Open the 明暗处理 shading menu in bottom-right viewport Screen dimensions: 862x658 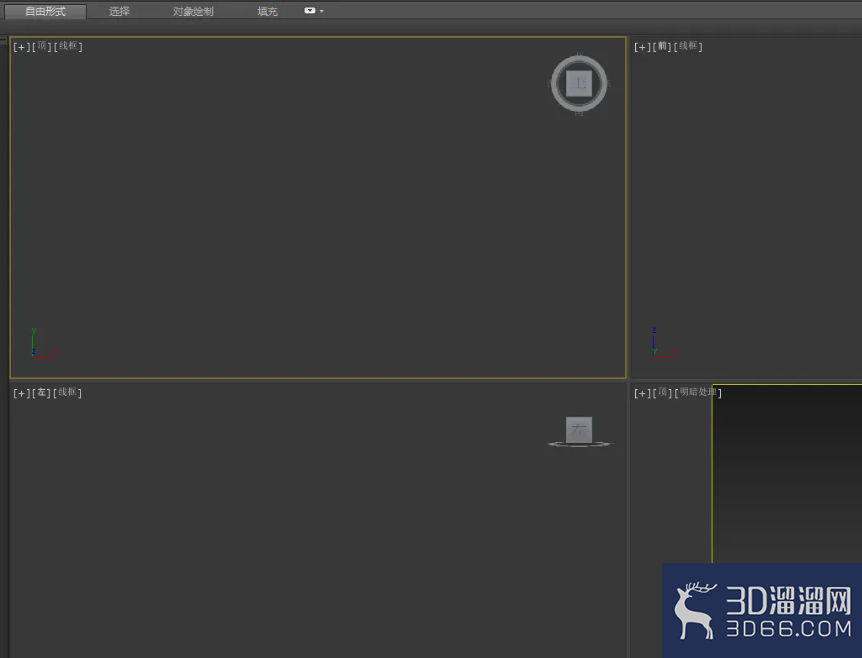click(x=698, y=392)
